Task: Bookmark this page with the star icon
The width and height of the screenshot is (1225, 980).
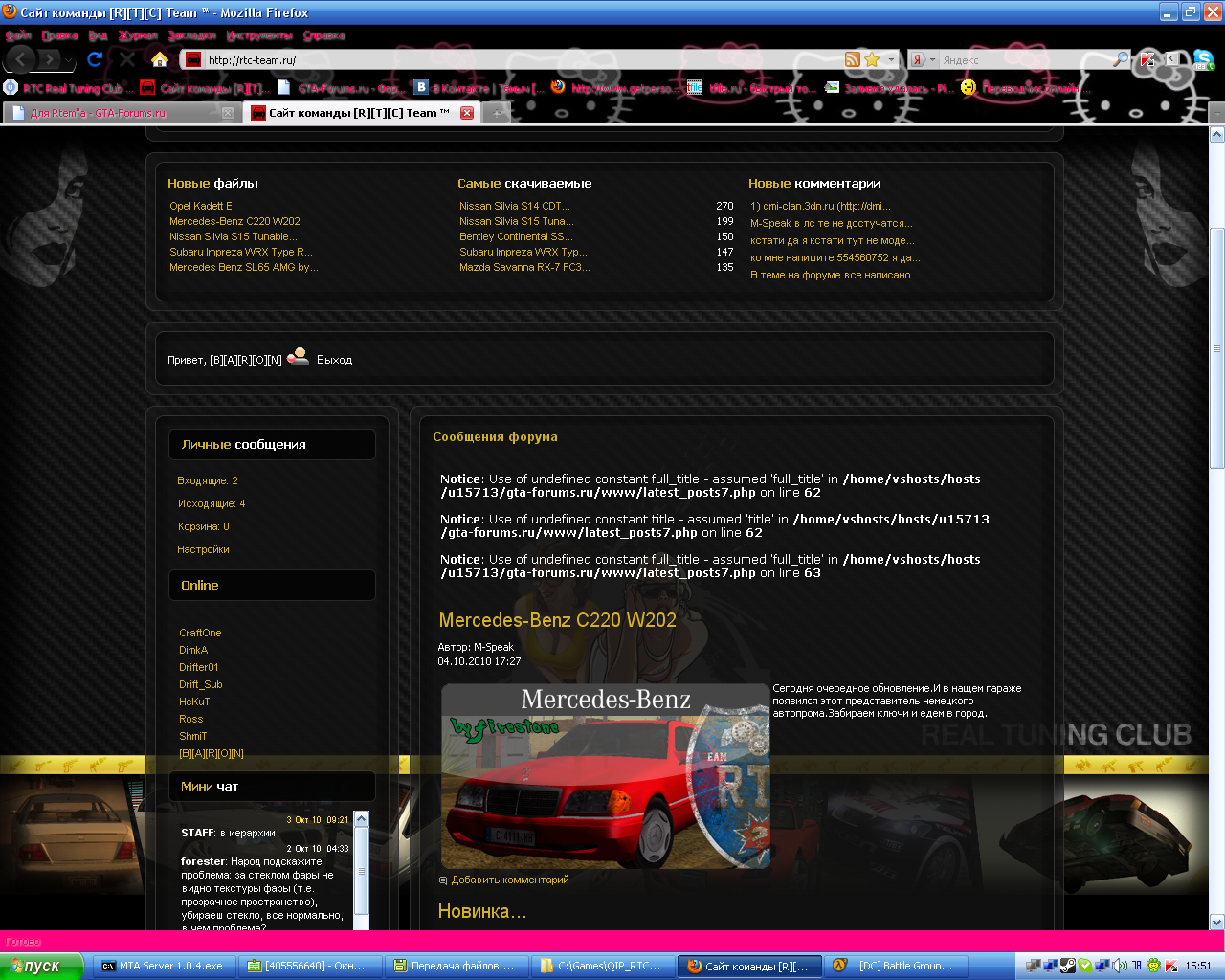Action: (872, 59)
